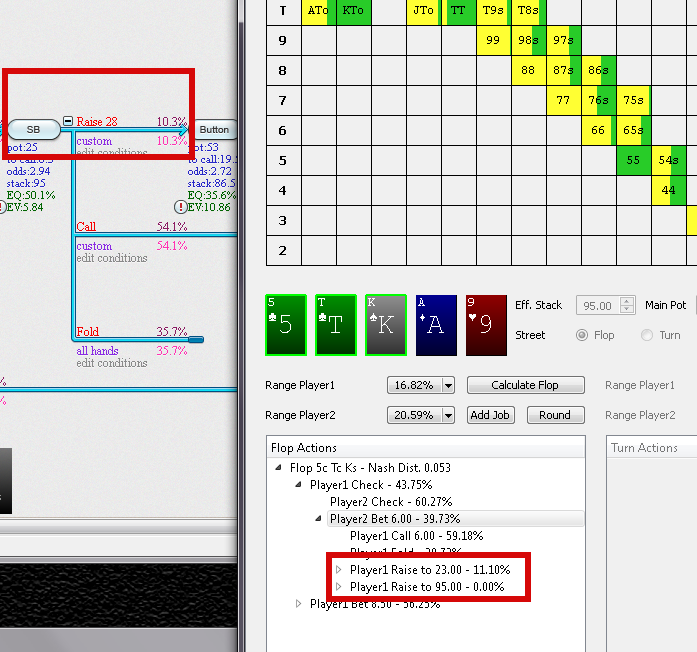Click the Add Job button
The height and width of the screenshot is (652, 697).
tap(490, 415)
